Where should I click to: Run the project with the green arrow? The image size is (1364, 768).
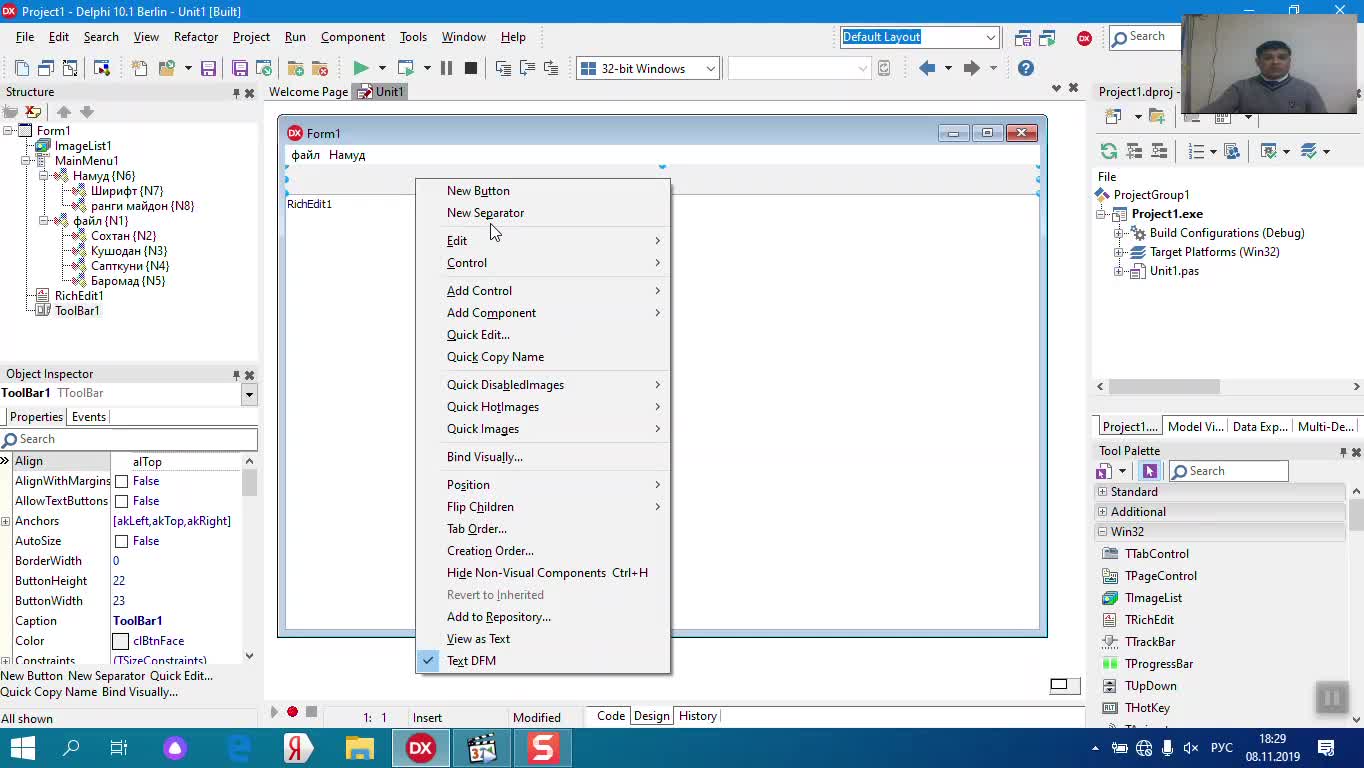tap(361, 68)
